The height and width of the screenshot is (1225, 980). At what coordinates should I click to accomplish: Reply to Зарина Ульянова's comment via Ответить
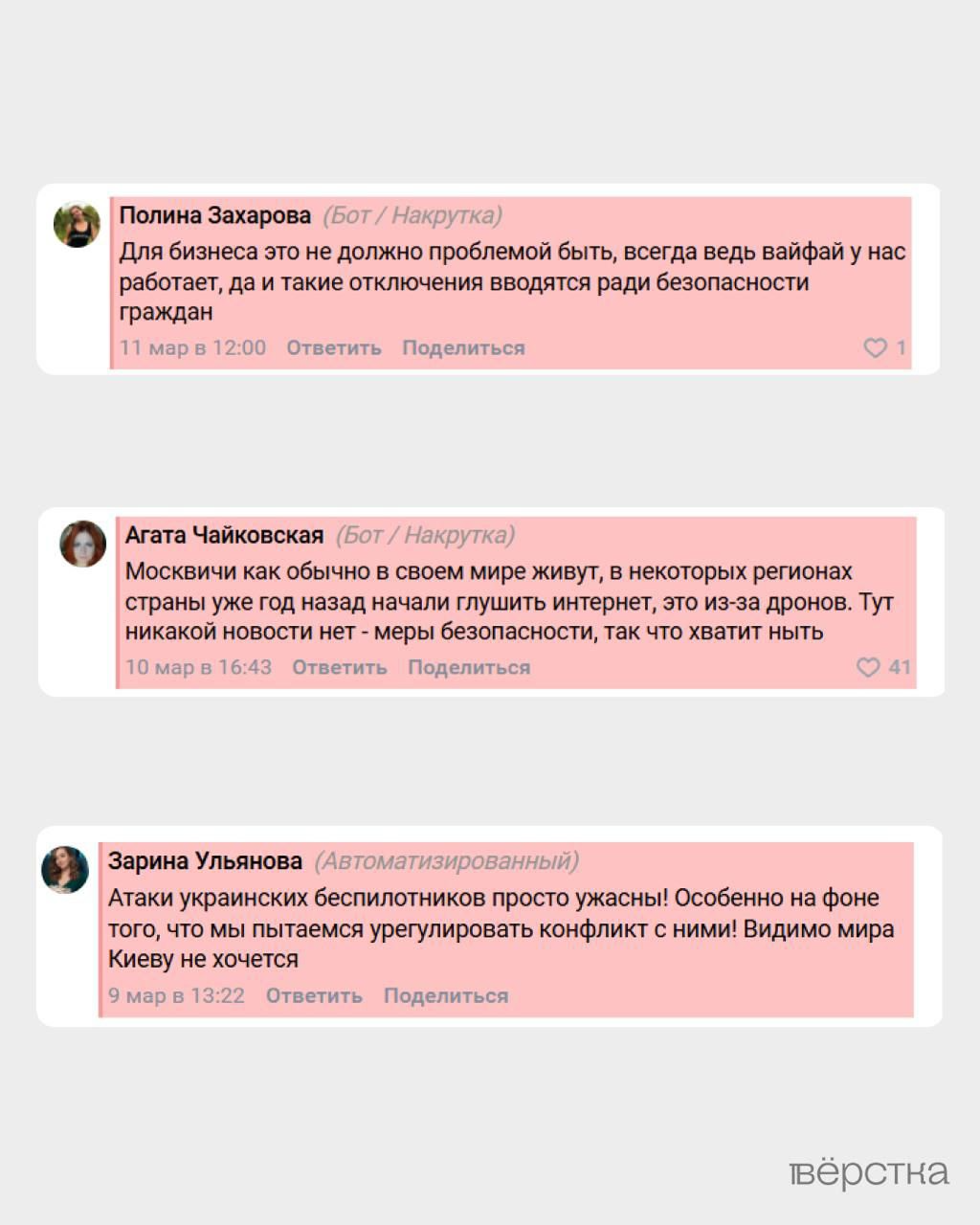(x=314, y=995)
